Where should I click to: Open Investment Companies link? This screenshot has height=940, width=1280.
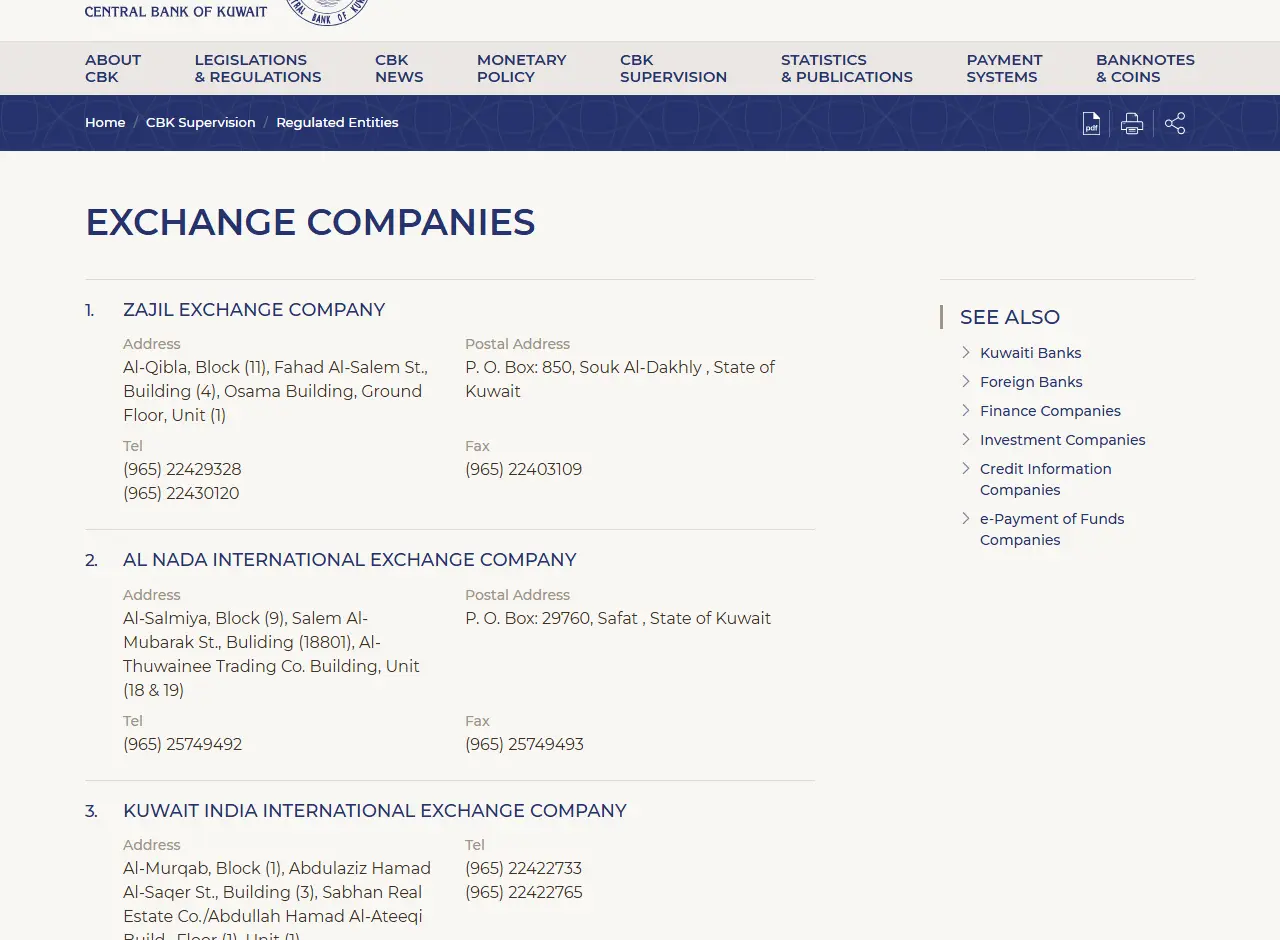[x=1062, y=440]
